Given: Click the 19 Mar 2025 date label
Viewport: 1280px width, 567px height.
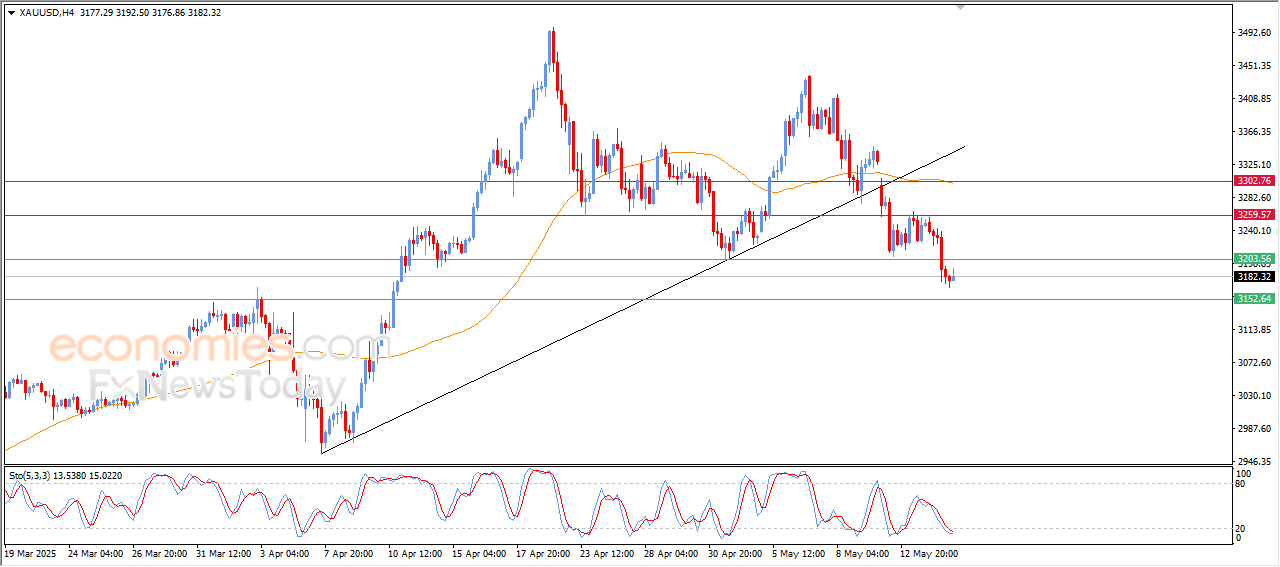Looking at the screenshot, I should click(31, 553).
